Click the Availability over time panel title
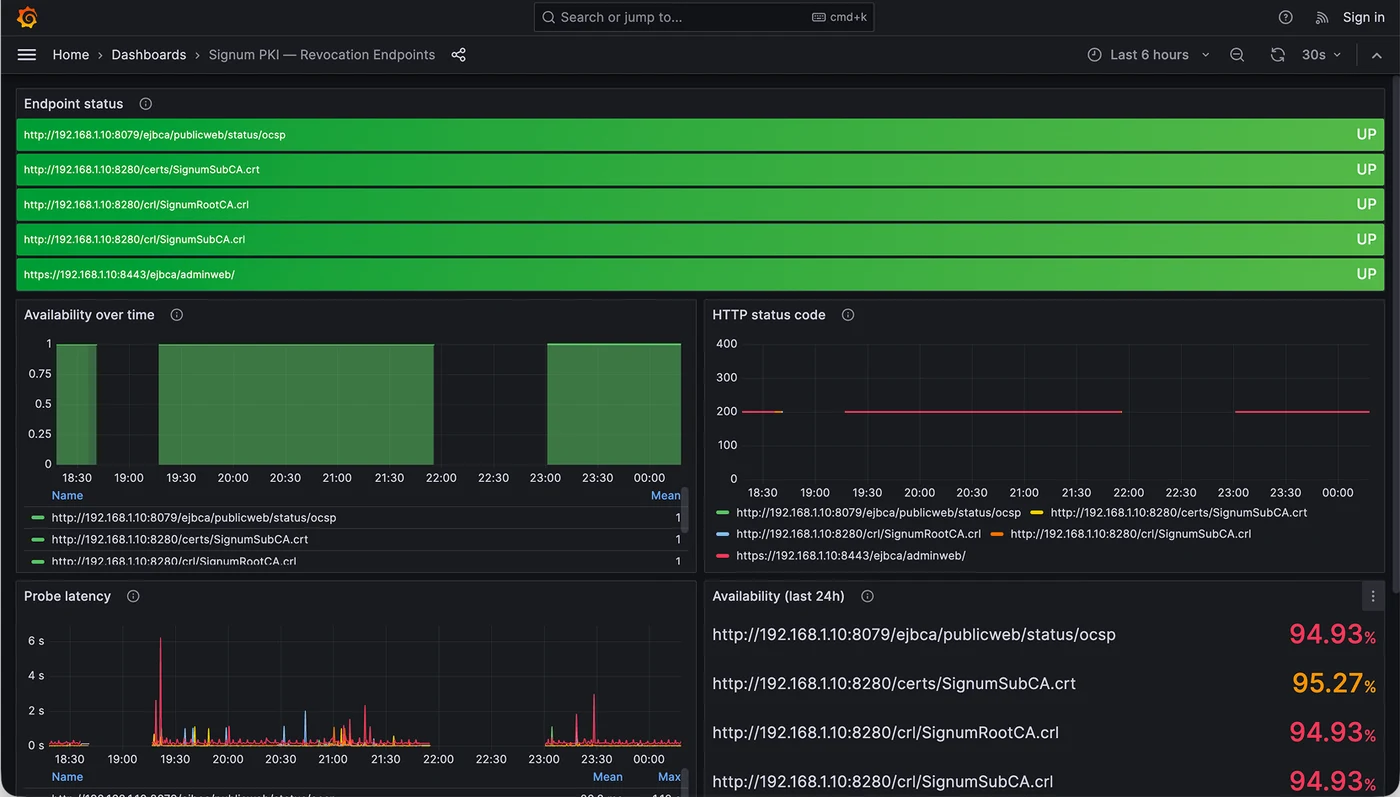Image resolution: width=1400 pixels, height=797 pixels. pos(89,315)
